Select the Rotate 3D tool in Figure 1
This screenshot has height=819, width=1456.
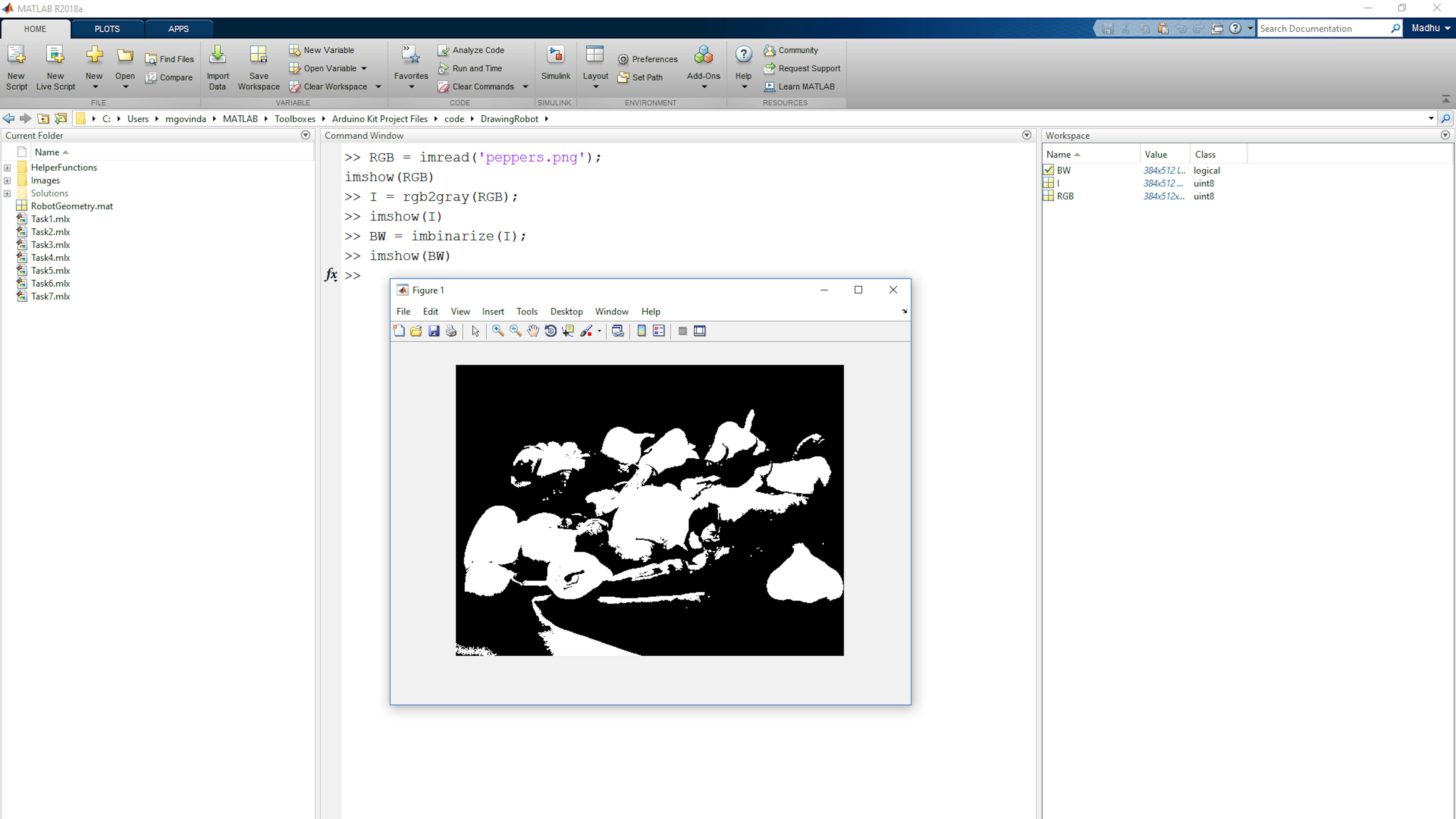[x=551, y=331]
